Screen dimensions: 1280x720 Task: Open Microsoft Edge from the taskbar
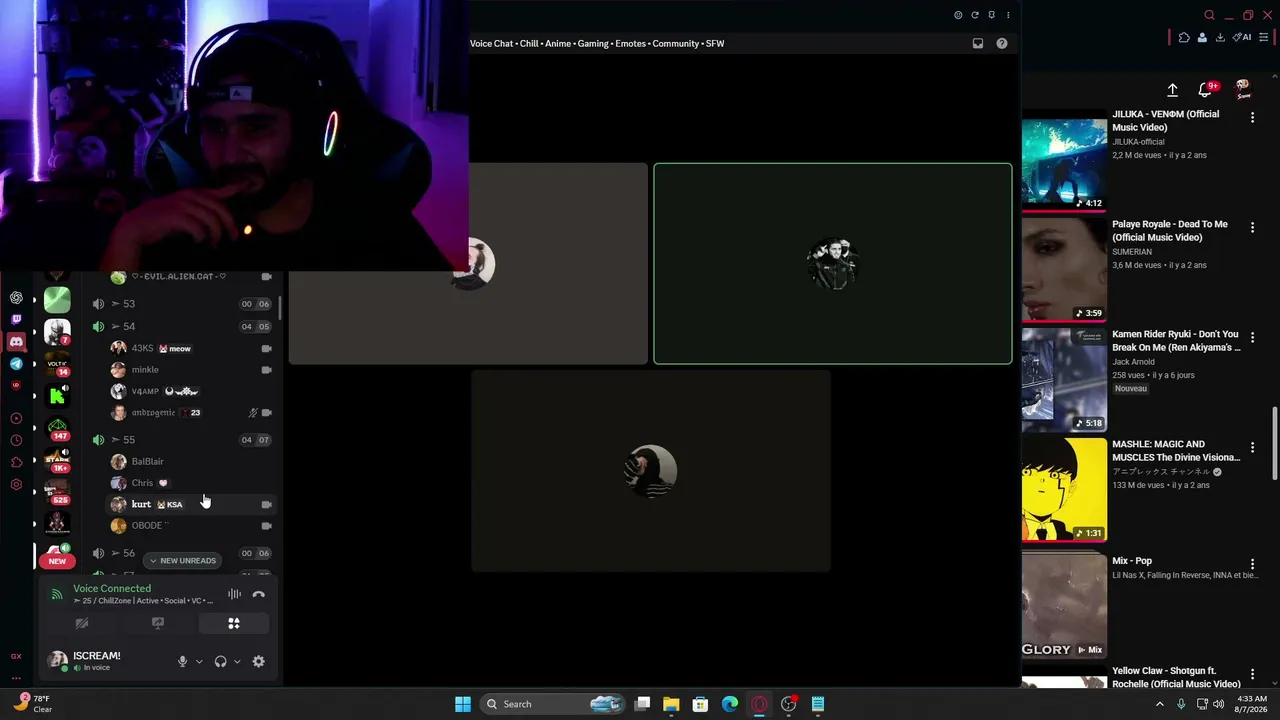click(x=730, y=704)
